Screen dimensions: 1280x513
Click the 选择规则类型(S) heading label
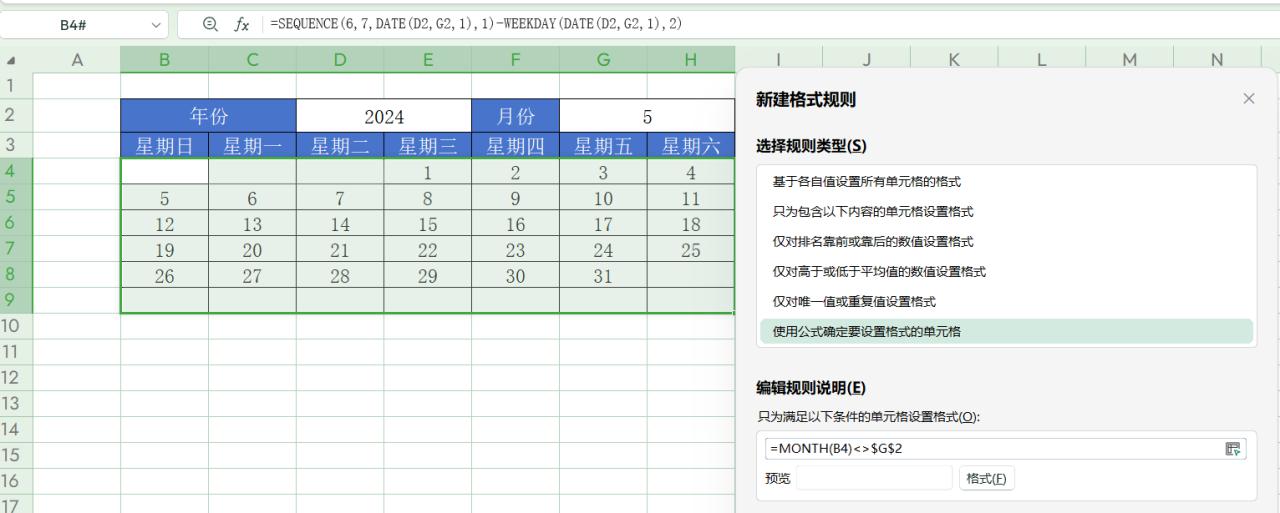click(811, 146)
